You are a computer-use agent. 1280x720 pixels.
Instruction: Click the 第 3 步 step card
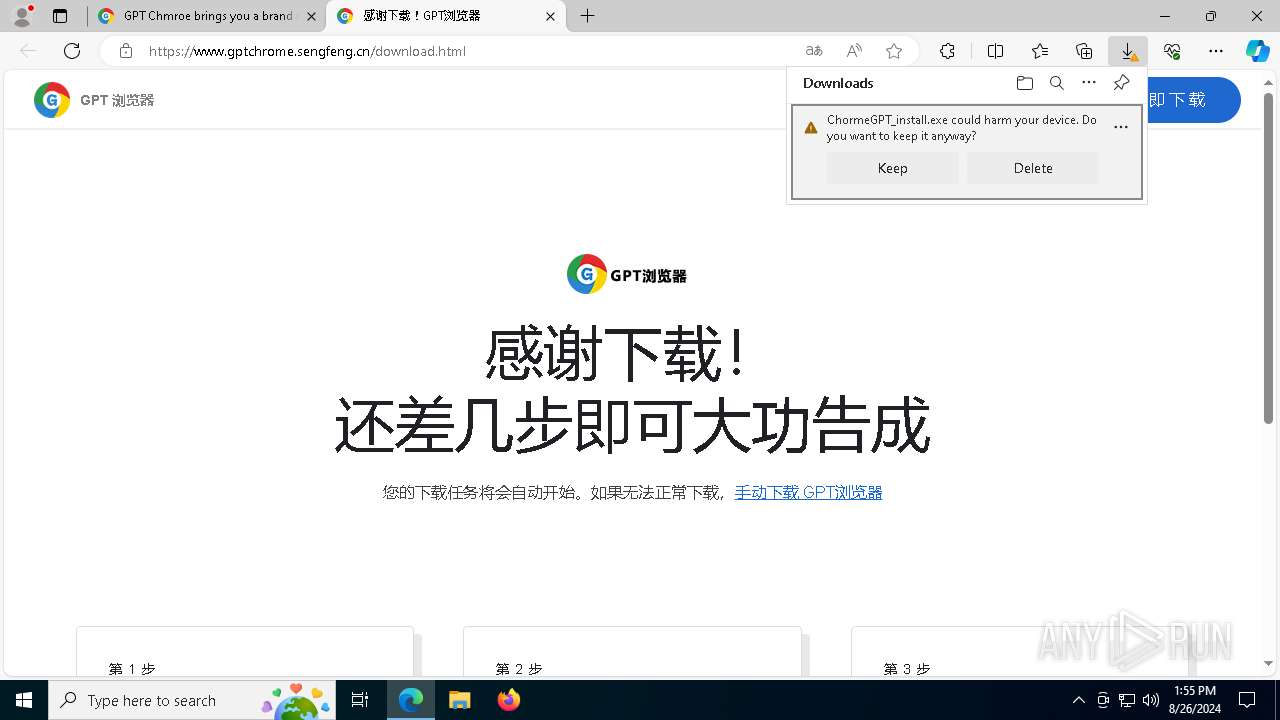tap(1020, 652)
